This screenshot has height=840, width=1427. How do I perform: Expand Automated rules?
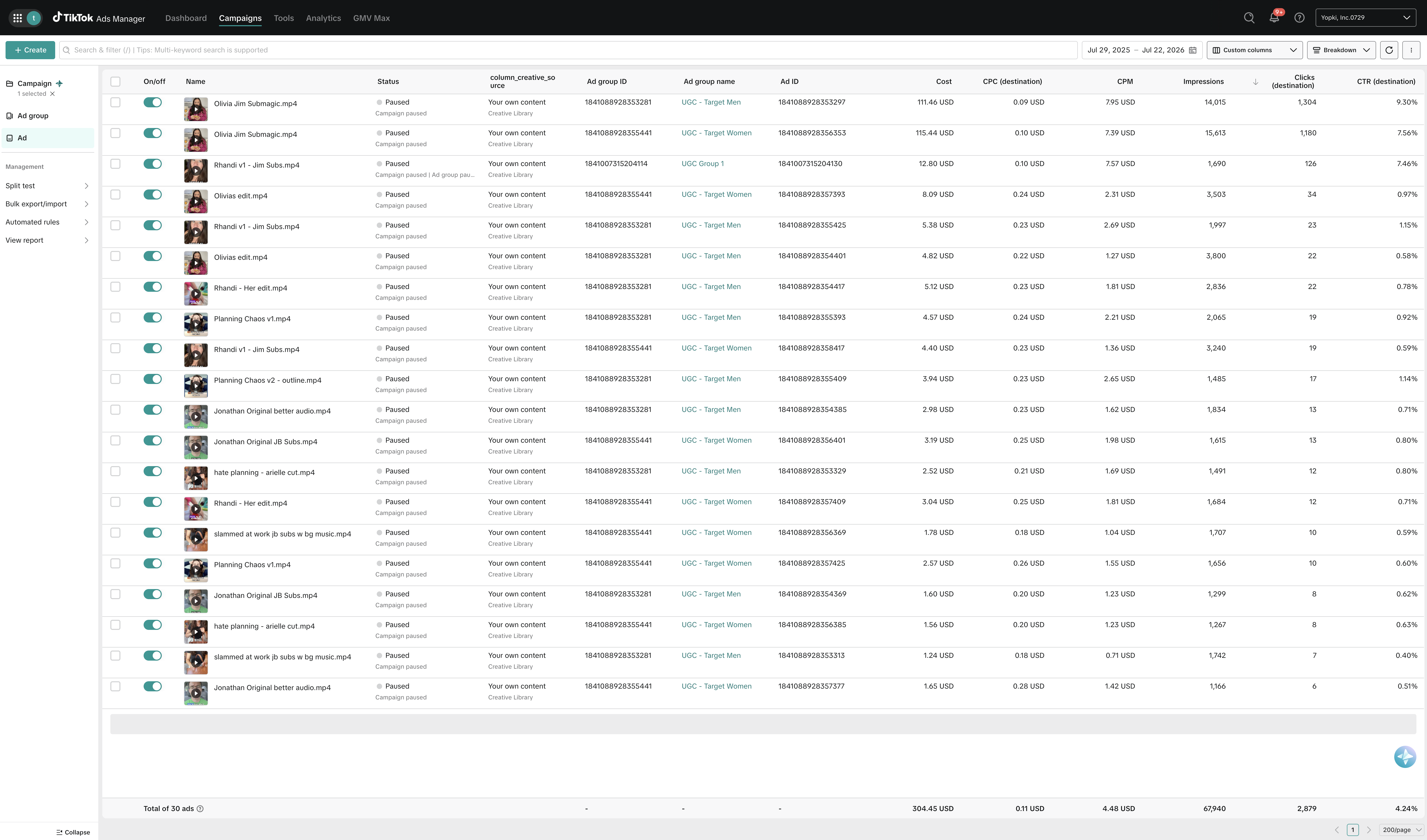click(x=47, y=222)
